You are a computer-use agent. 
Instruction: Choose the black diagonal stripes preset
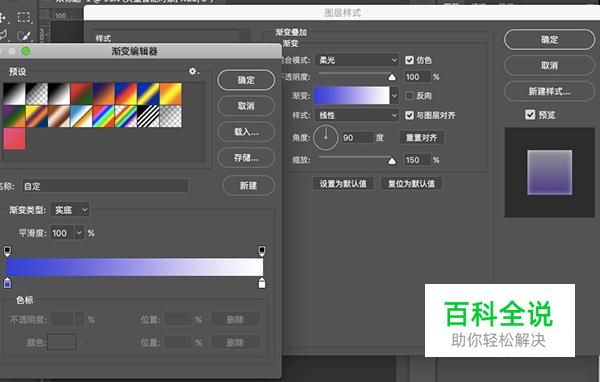point(148,116)
